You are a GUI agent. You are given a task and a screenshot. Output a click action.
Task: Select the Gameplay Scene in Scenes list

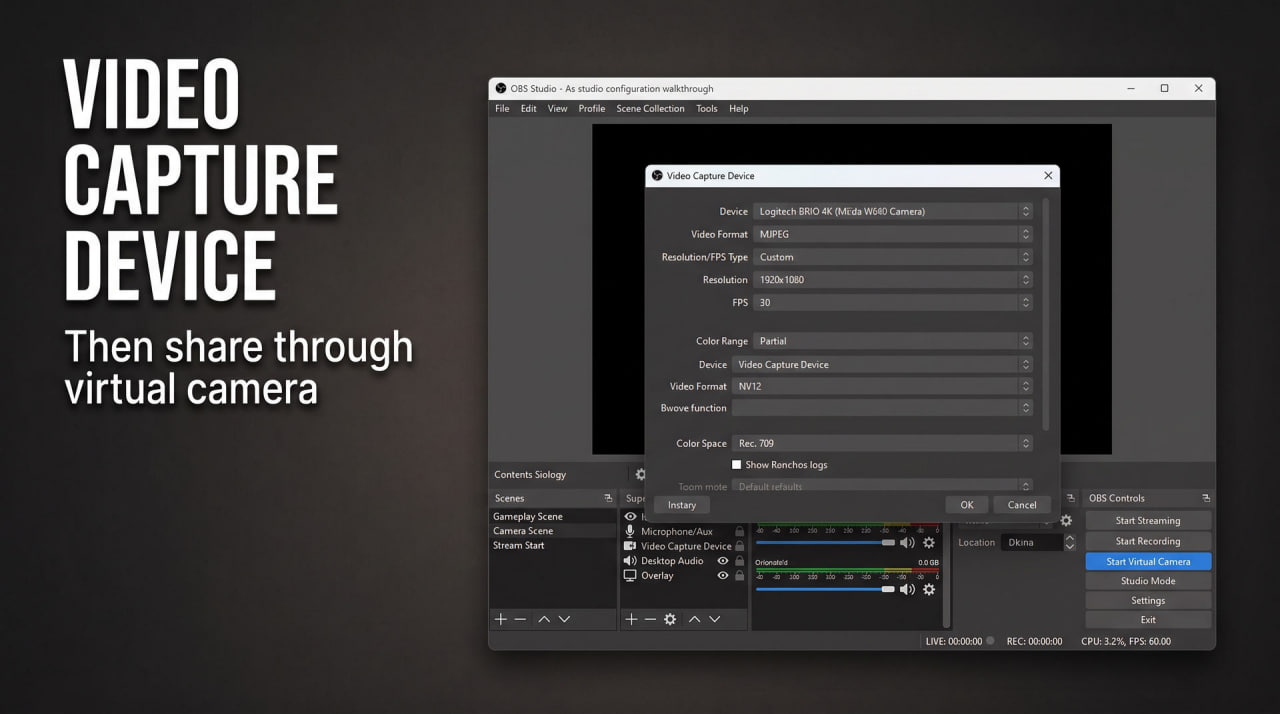click(x=552, y=517)
